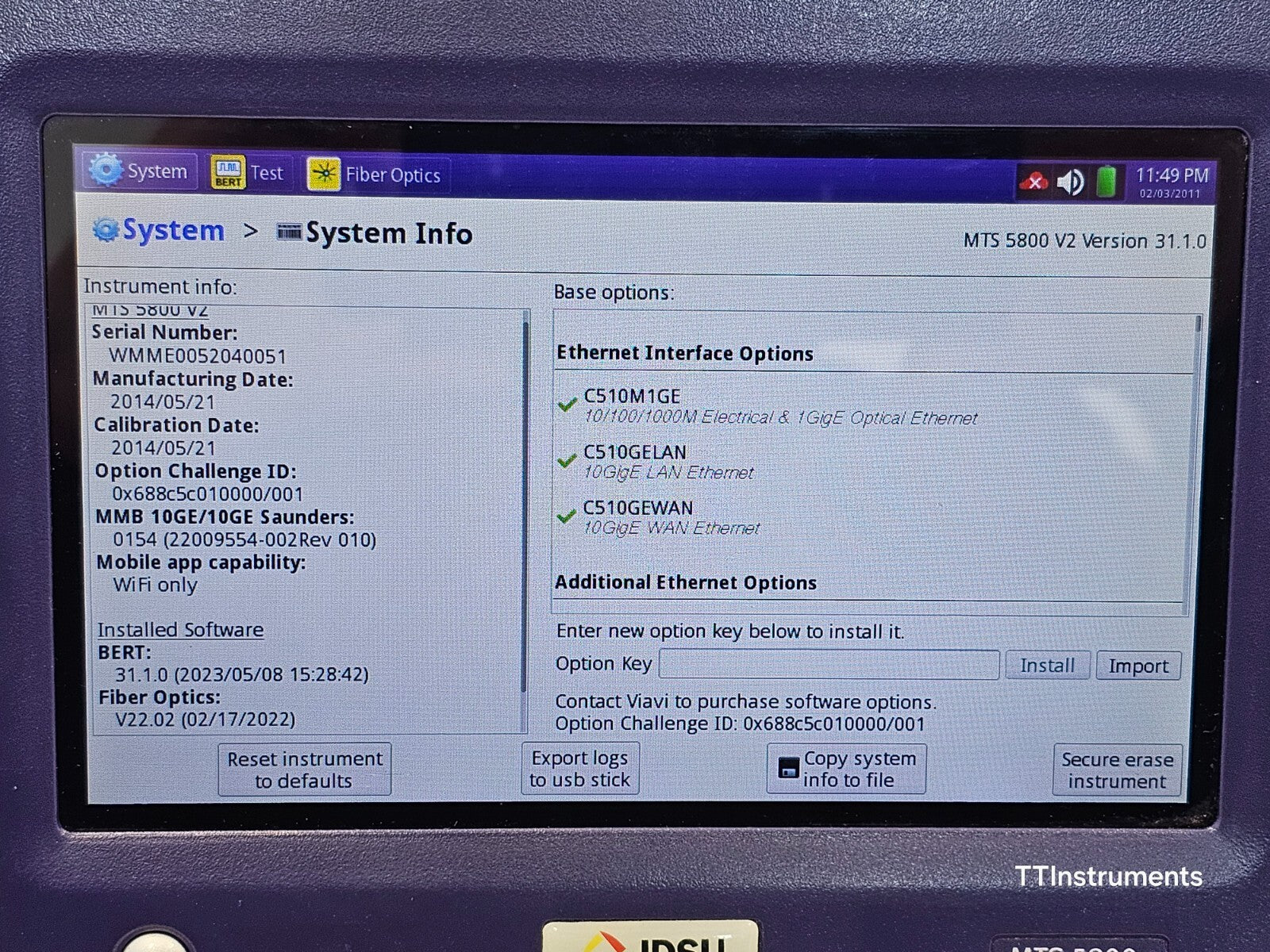The height and width of the screenshot is (952, 1270).
Task: Check the green battery indicator
Action: [x=1106, y=182]
